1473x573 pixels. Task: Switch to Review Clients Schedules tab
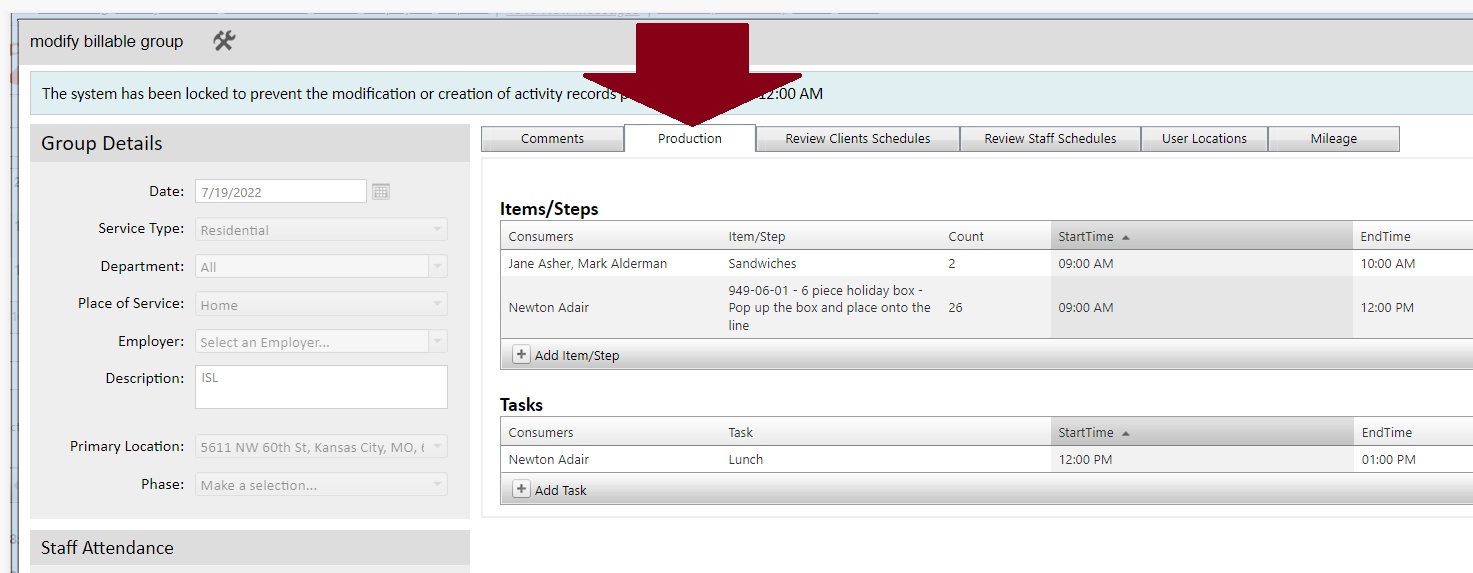tap(858, 139)
